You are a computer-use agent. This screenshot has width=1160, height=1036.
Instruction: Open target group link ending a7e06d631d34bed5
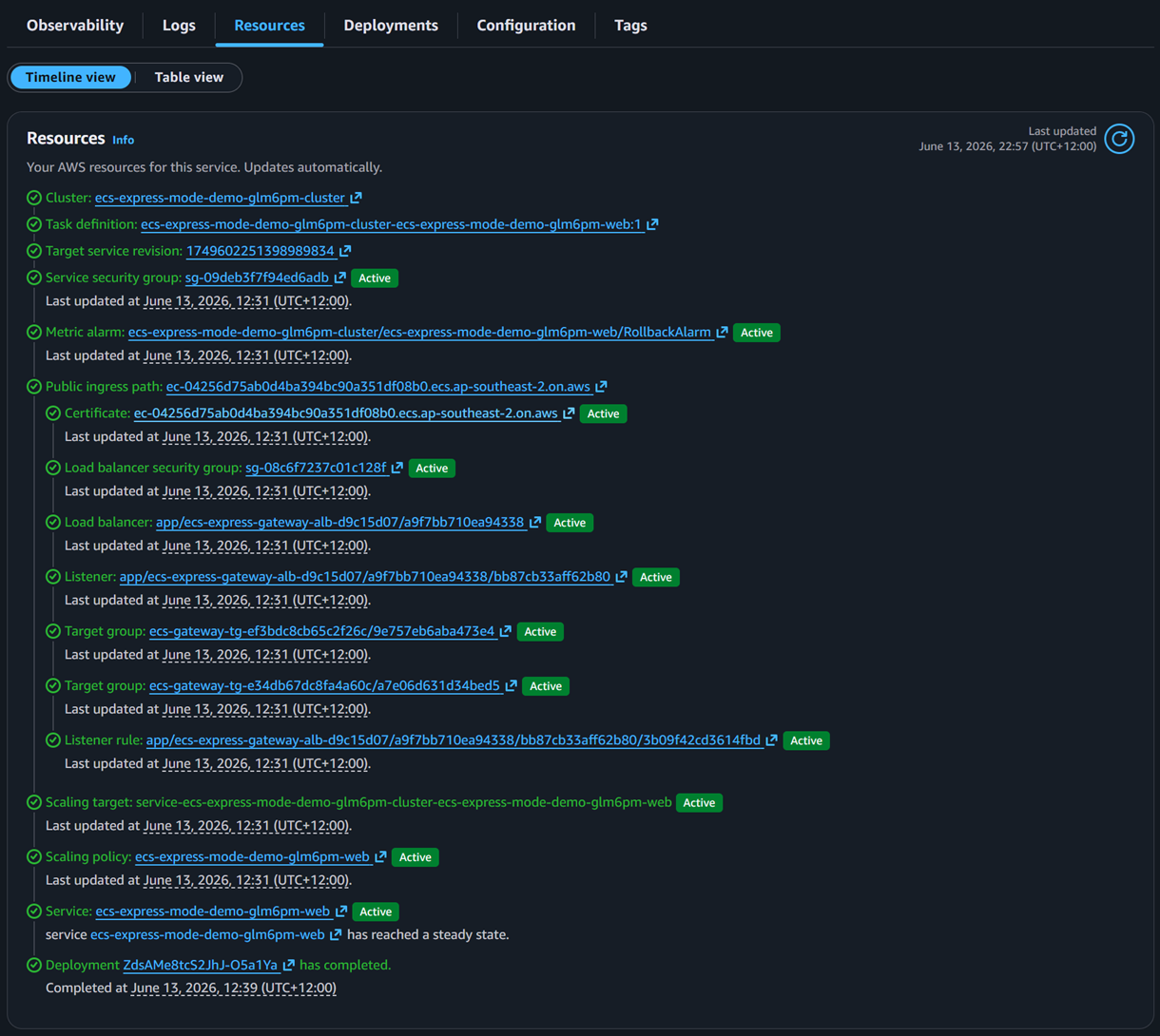[x=325, y=685]
